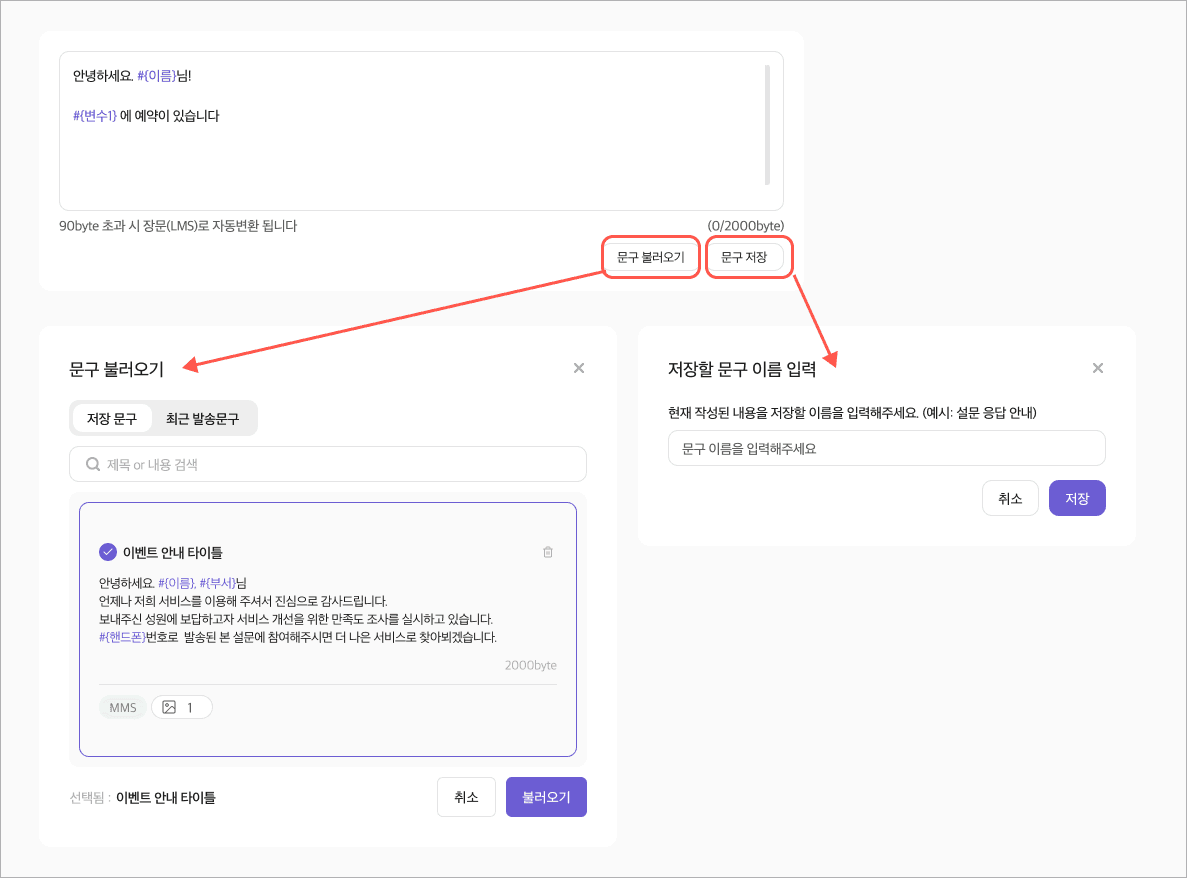Click the (0/2000byte) counter text
Image resolution: width=1187 pixels, height=878 pixels.
[x=746, y=226]
